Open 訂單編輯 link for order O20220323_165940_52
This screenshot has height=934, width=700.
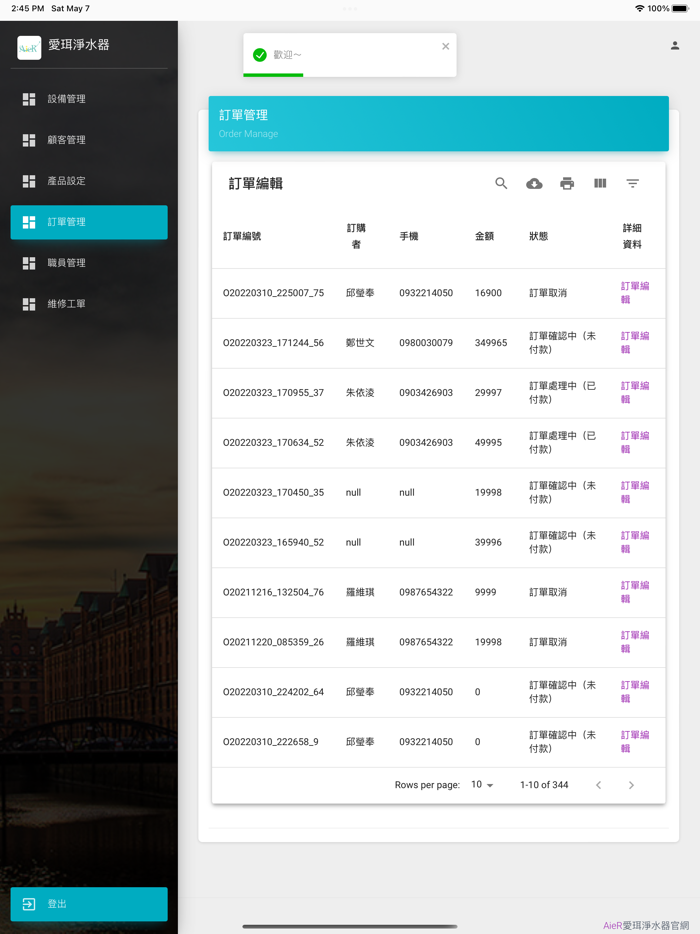635,542
